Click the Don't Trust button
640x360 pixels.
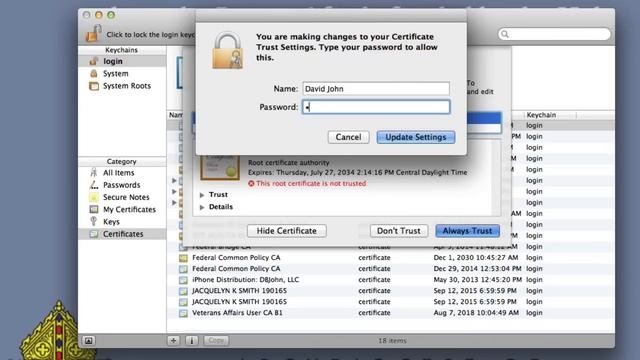[x=399, y=231]
